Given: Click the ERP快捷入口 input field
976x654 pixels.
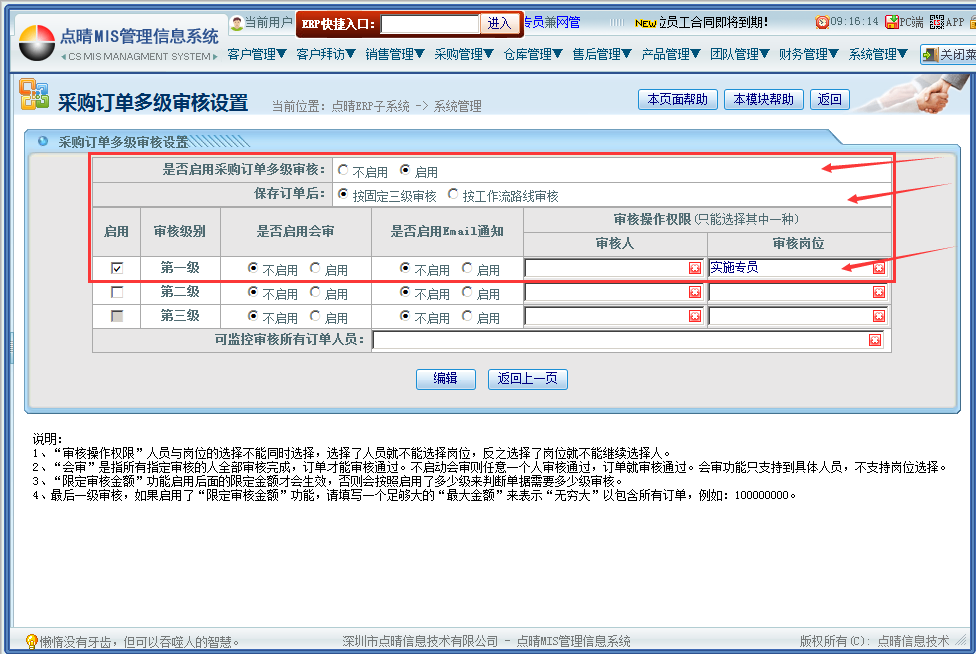Looking at the screenshot, I should [x=430, y=23].
